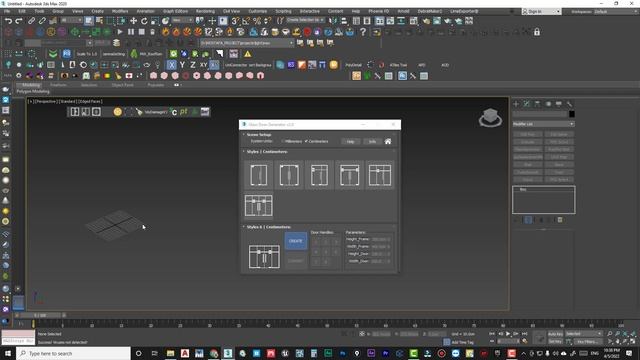Screen dimensions: 640x360
Task: Select the Move tool icon
Action: (133, 21)
